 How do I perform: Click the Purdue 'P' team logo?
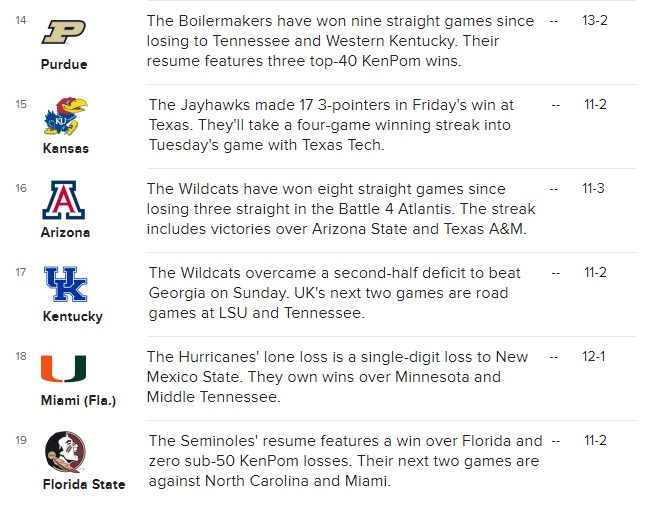pos(64,32)
